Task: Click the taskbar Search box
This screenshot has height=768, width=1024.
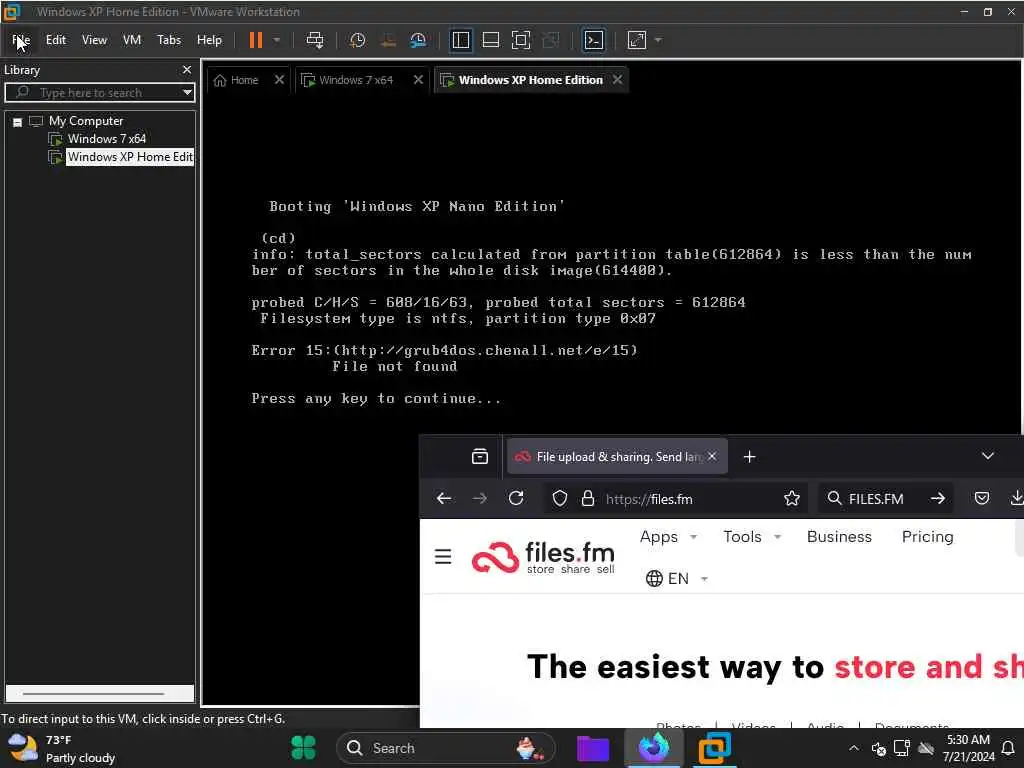Action: (x=446, y=748)
